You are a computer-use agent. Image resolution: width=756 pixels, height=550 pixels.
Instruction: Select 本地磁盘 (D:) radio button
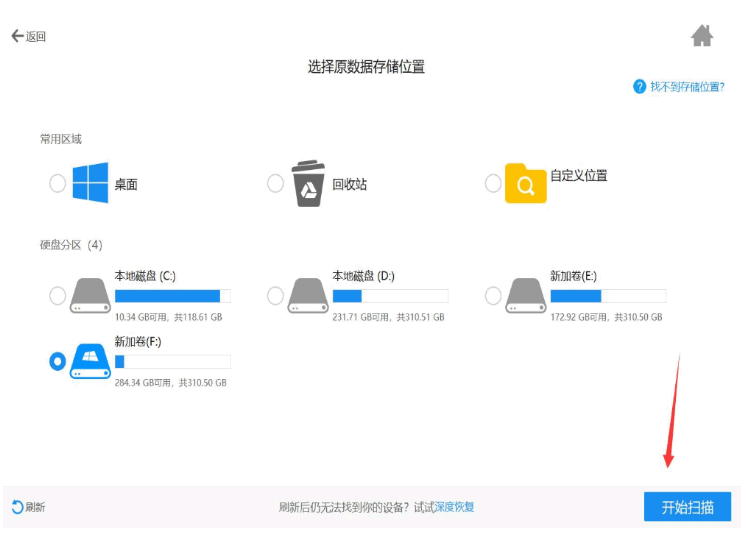point(275,295)
